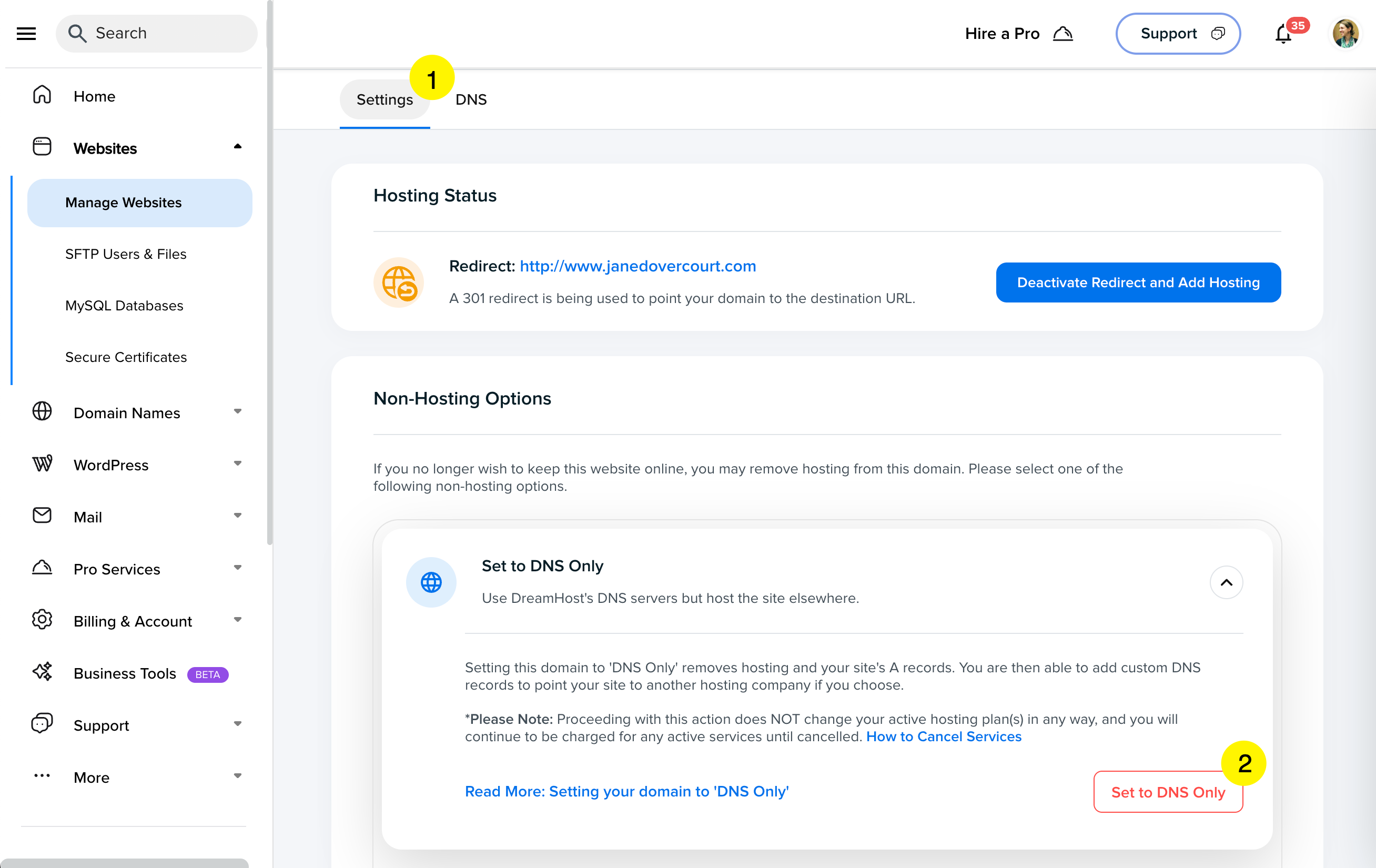This screenshot has width=1376, height=868.
Task: Click the Billing & Account gear icon
Action: coord(42,619)
